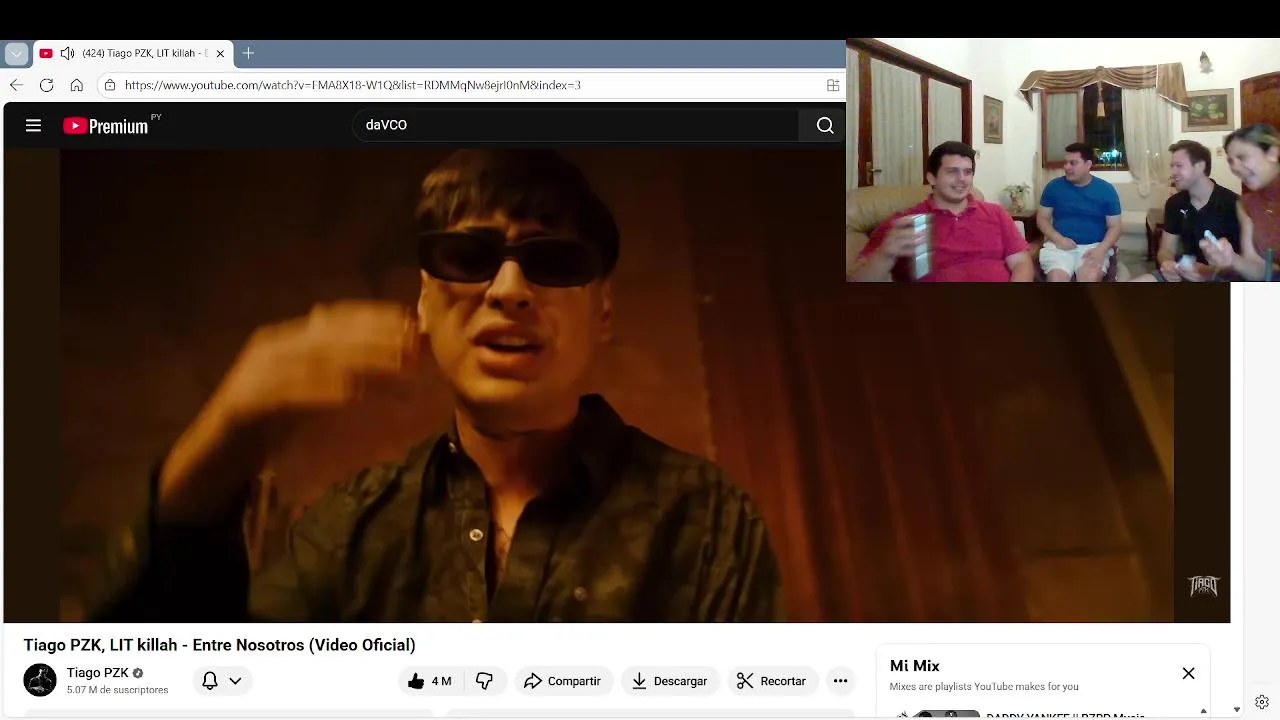Open the browser home page icon

(76, 85)
